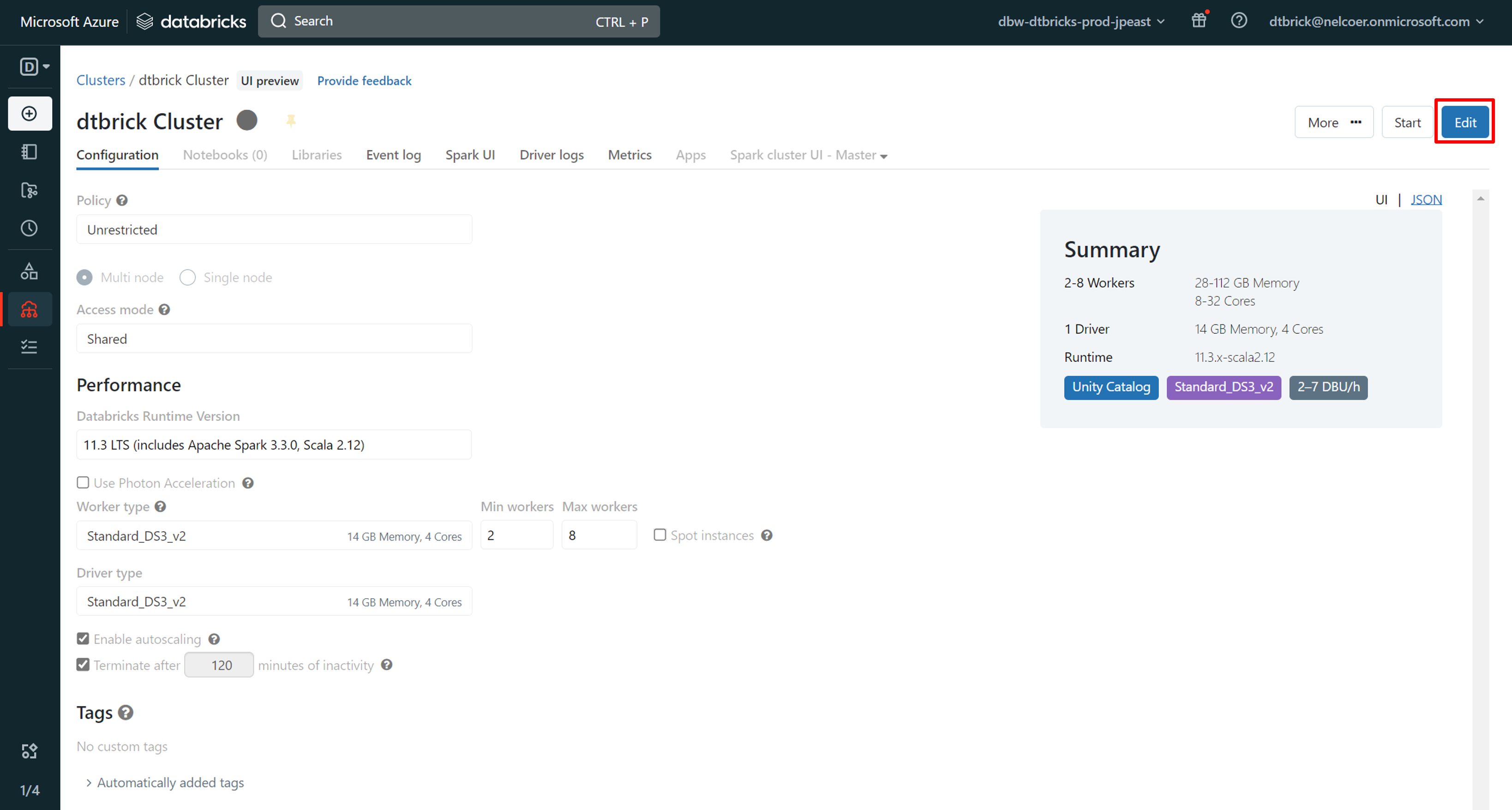Open Workflows checklist icon in sidebar
Screen dimensions: 1512x810
tap(30, 347)
